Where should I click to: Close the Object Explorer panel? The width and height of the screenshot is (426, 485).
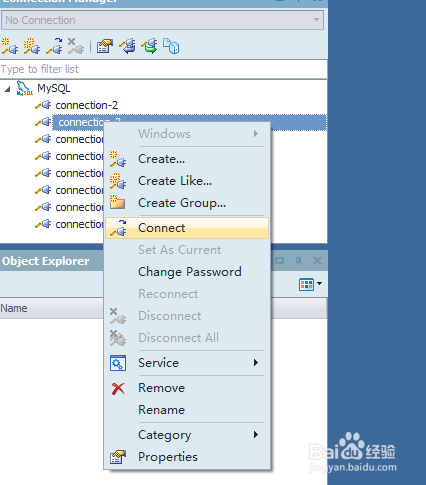click(317, 261)
